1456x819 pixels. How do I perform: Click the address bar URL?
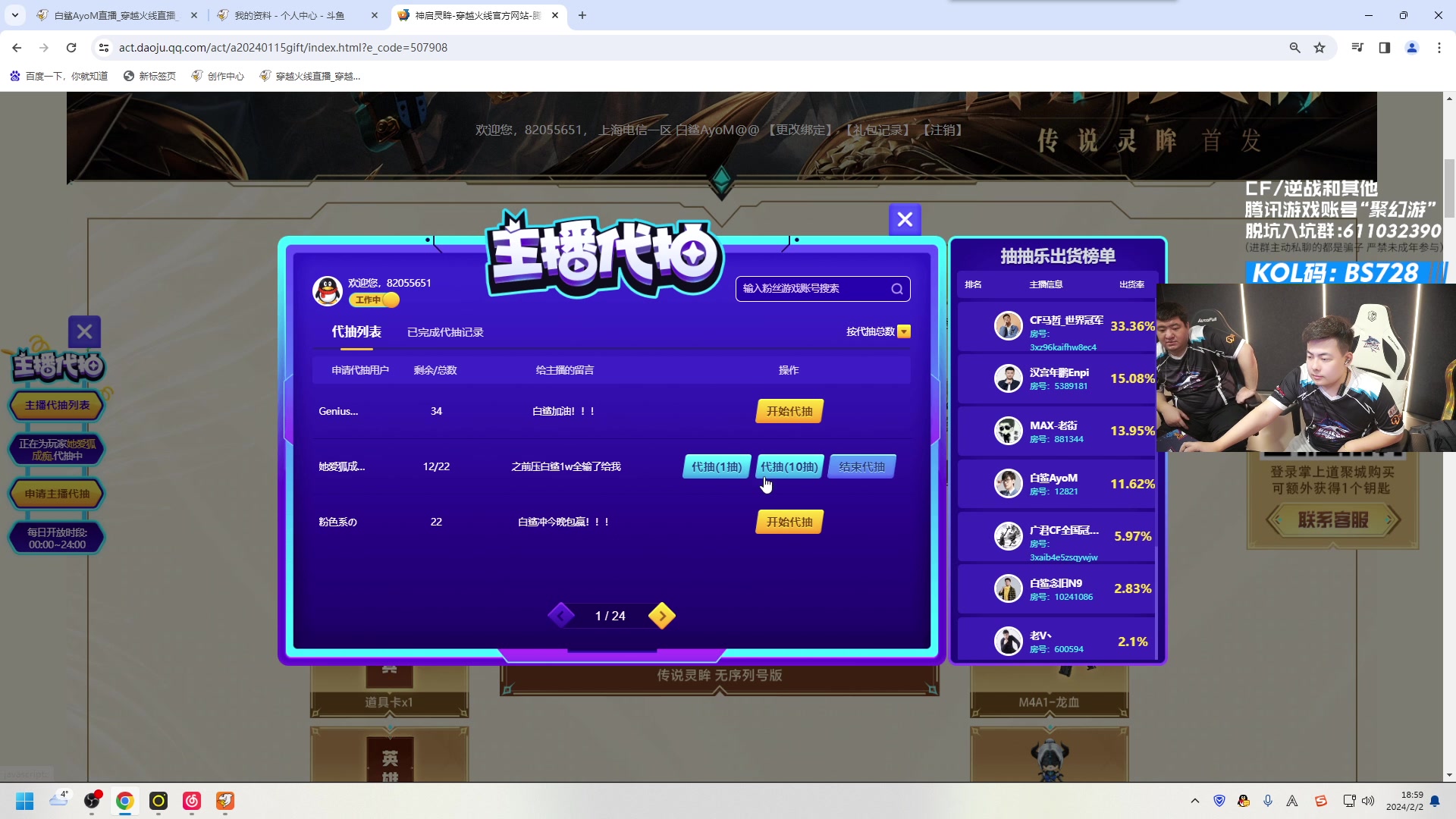coord(283,48)
